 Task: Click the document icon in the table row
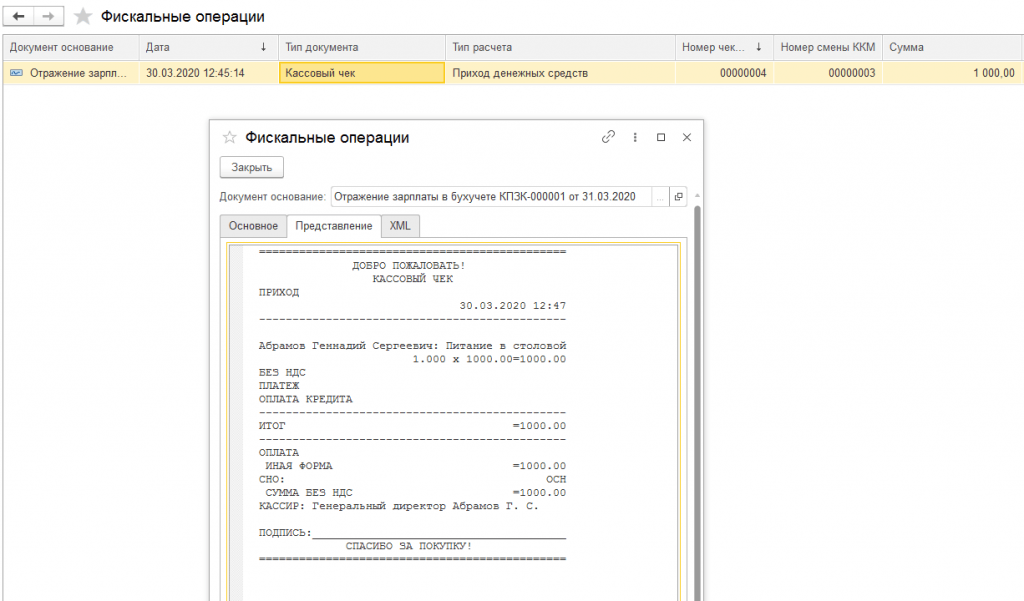(16, 73)
